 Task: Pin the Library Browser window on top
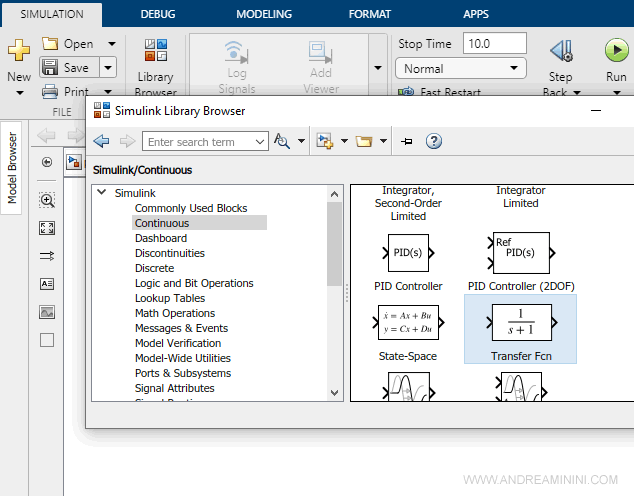pos(406,141)
